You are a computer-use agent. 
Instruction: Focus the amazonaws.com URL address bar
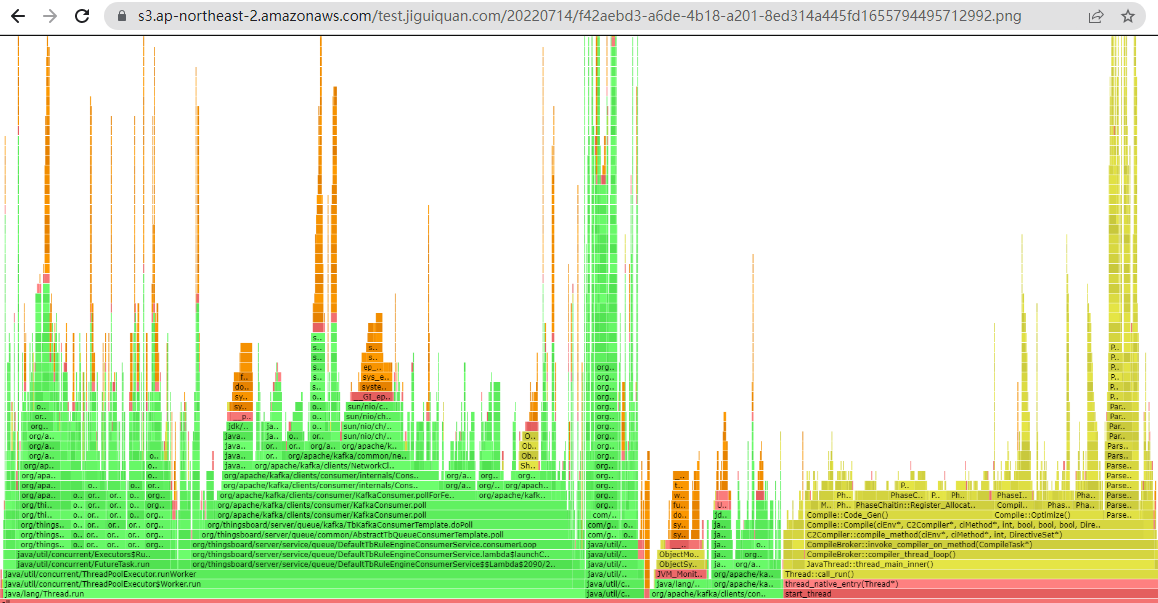tap(580, 16)
